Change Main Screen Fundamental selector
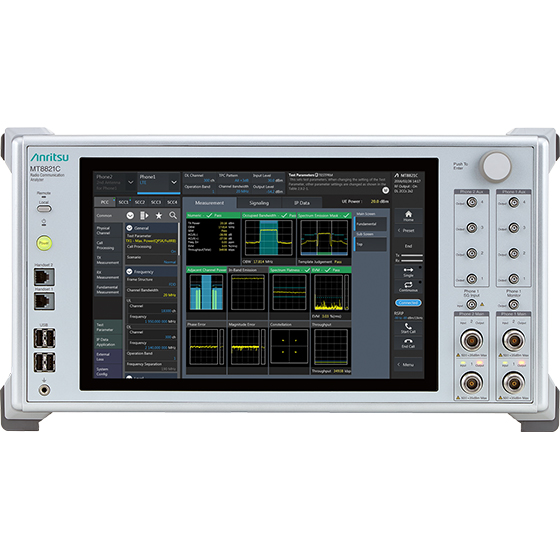Screen dimensions: 560x560 [x=370, y=224]
